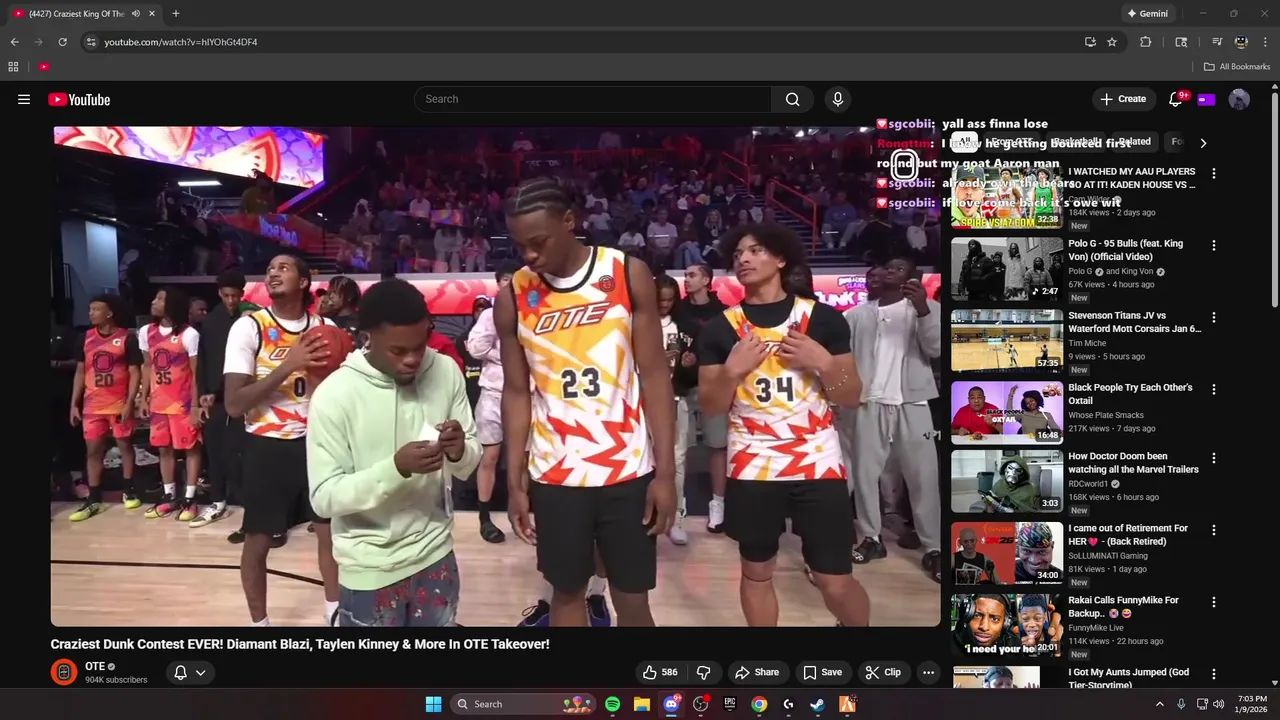This screenshot has height=720, width=1280.
Task: Open the Back Retired video thumbnail
Action: 1007,553
